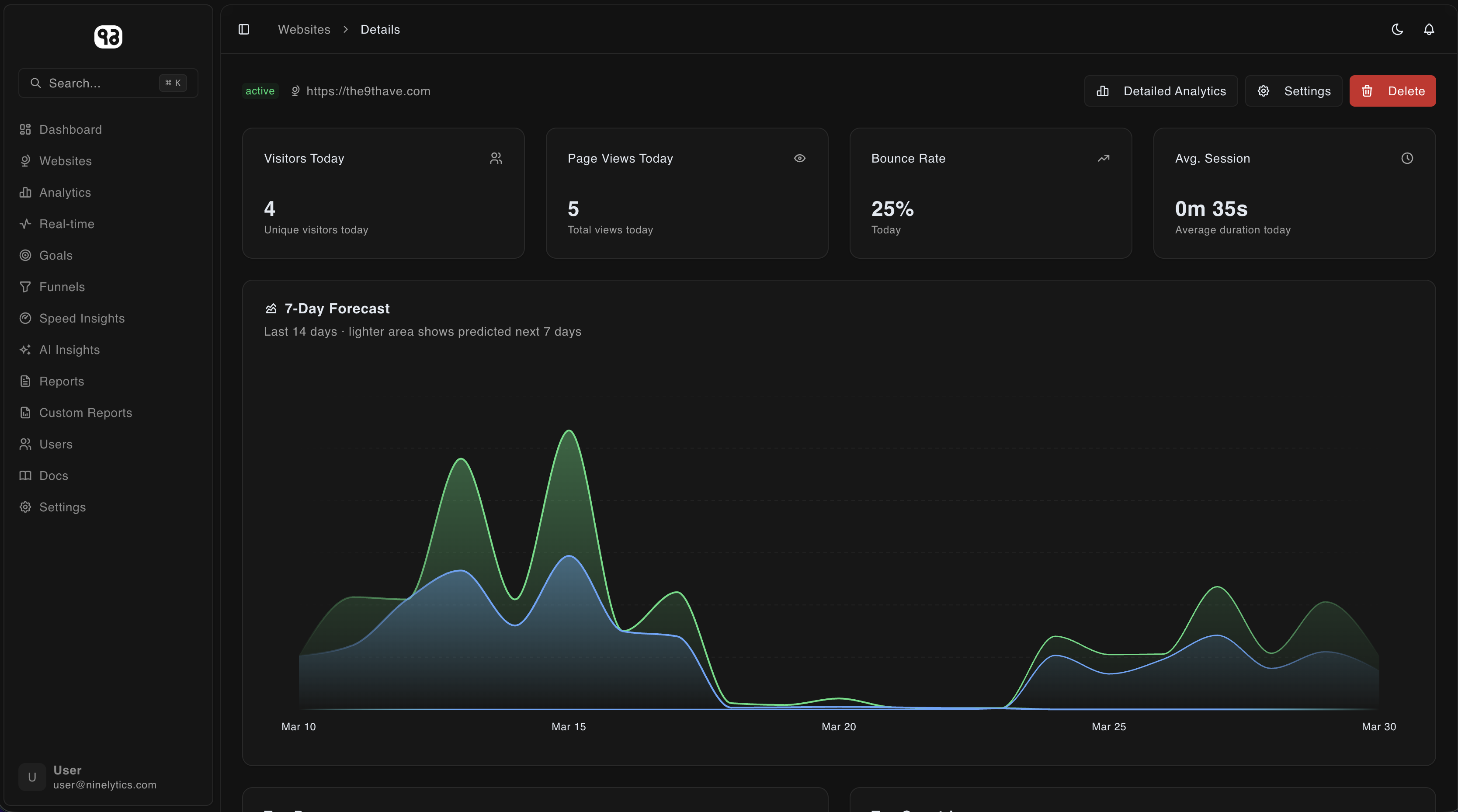1458x812 pixels.
Task: Toggle dark mode with the moon icon
Action: click(x=1397, y=29)
